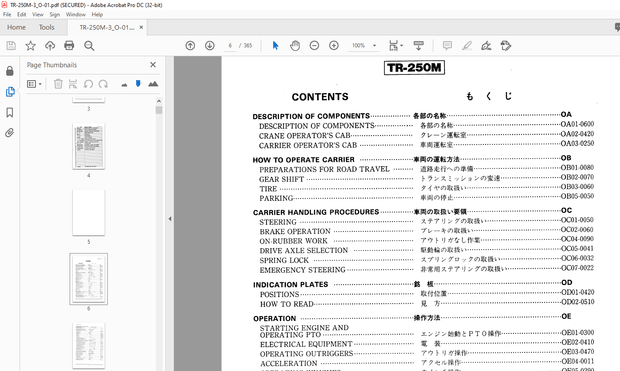Click the print pages icon in thumbnails

tap(73, 84)
